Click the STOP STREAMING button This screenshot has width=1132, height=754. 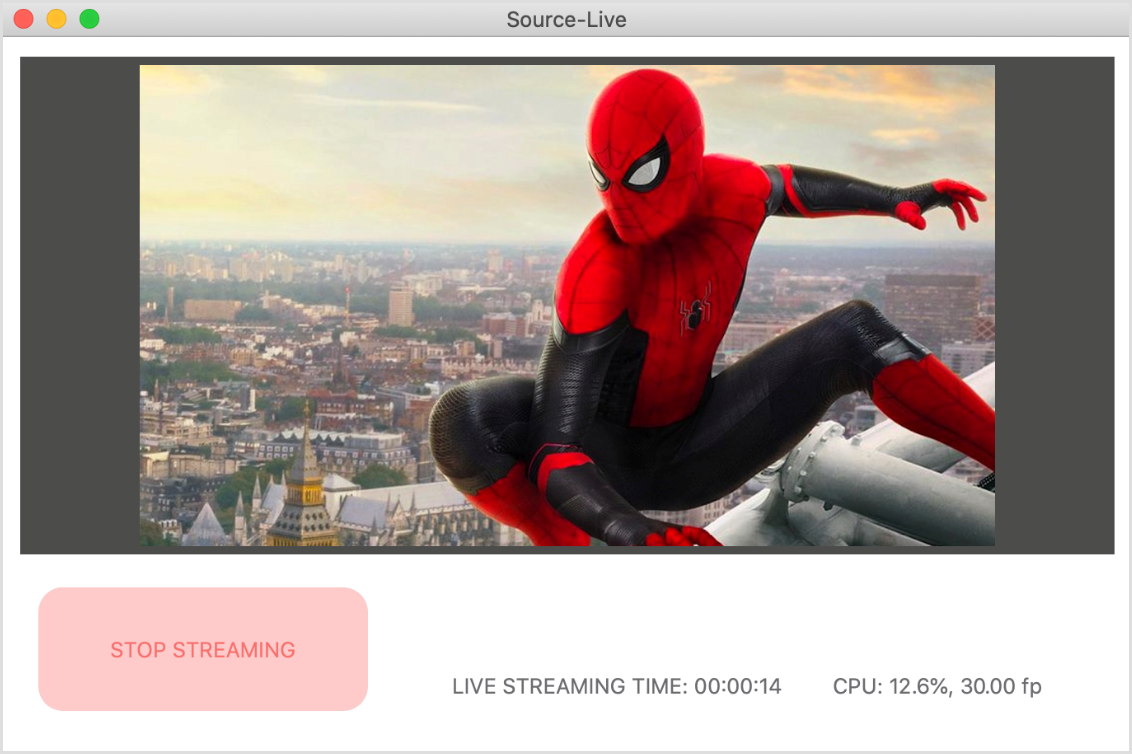[203, 649]
